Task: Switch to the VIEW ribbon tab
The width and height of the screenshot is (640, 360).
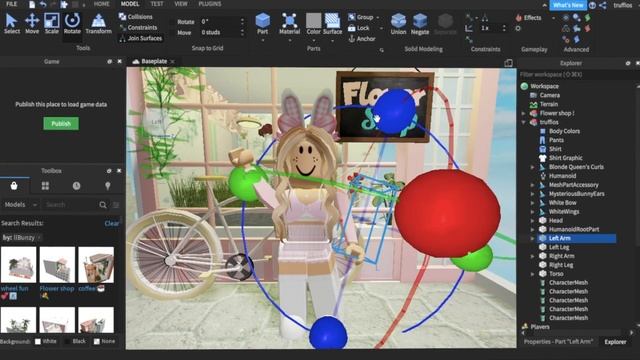Action: (x=181, y=4)
